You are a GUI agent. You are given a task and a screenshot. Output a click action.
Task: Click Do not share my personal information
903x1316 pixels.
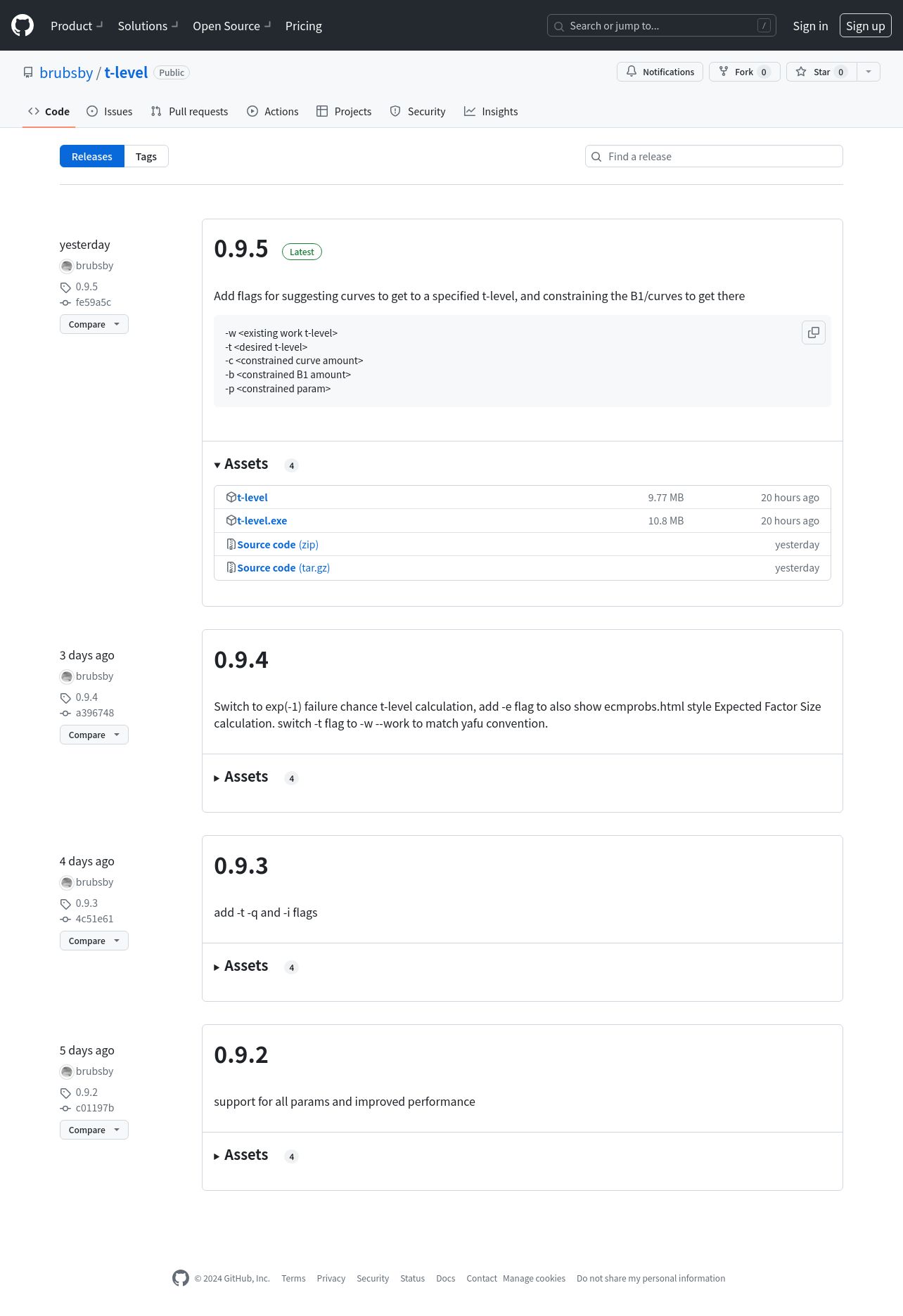tap(651, 1278)
